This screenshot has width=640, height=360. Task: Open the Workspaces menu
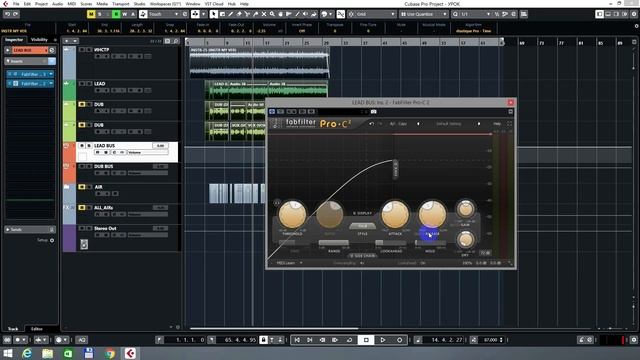pos(165,4)
